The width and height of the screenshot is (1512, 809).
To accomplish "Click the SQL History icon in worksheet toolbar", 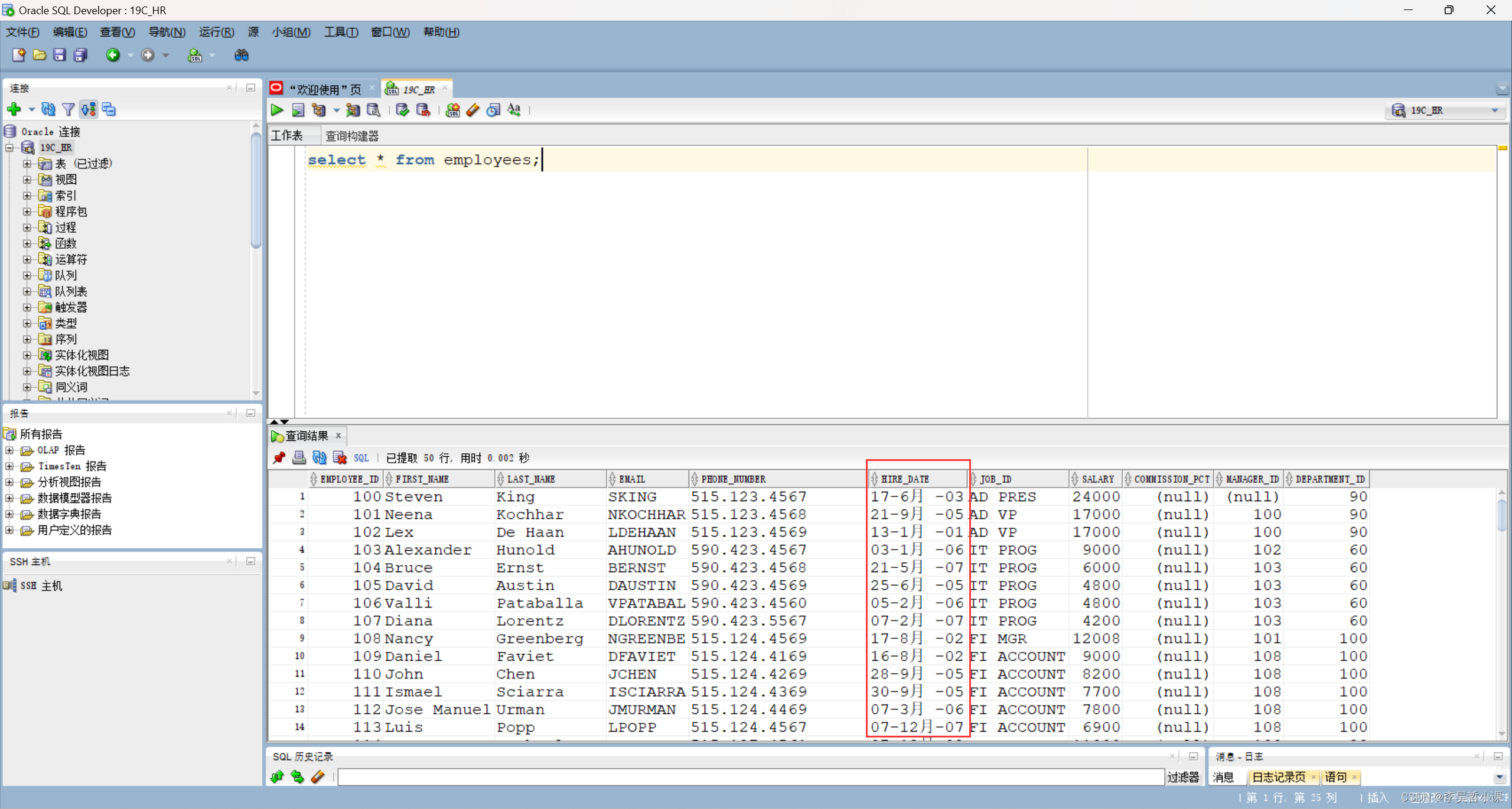I will click(x=493, y=110).
